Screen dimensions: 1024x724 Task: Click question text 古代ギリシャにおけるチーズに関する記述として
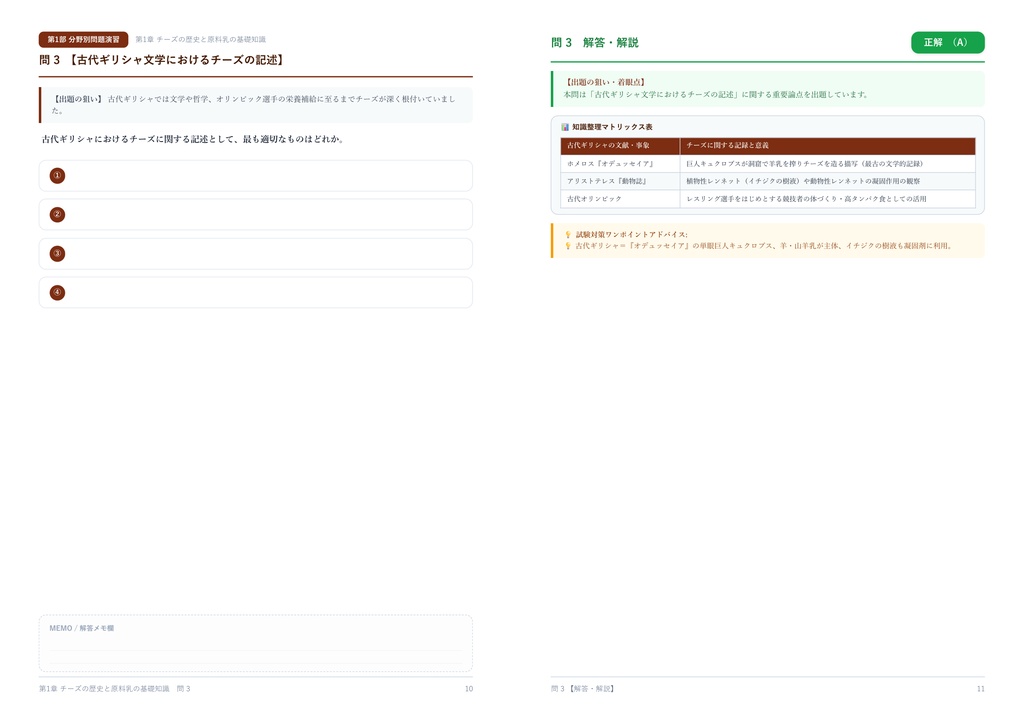[193, 139]
